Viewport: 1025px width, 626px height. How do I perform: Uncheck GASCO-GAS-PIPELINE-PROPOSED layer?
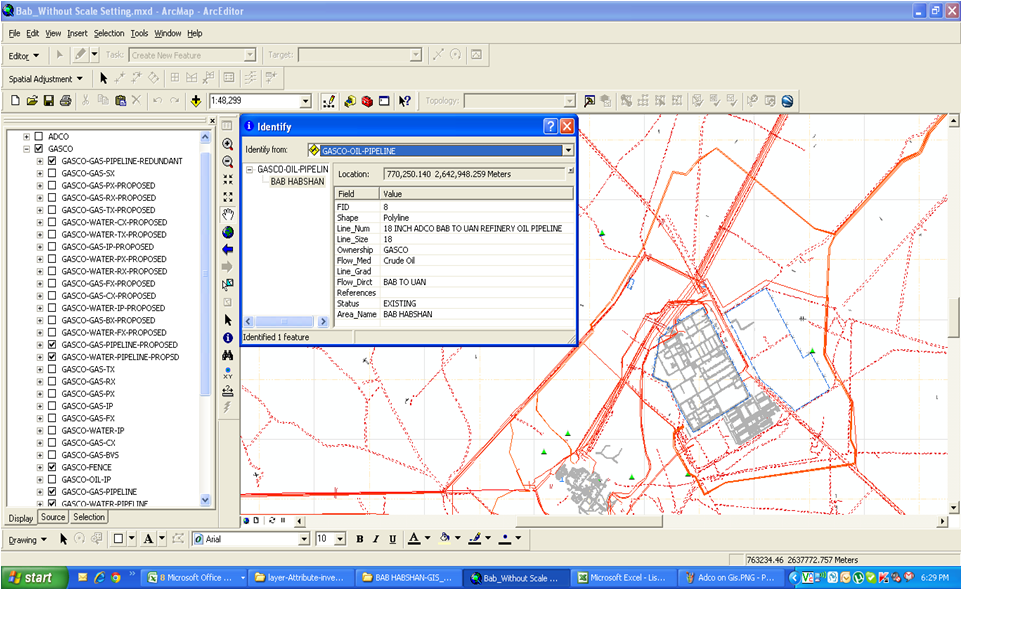click(52, 345)
